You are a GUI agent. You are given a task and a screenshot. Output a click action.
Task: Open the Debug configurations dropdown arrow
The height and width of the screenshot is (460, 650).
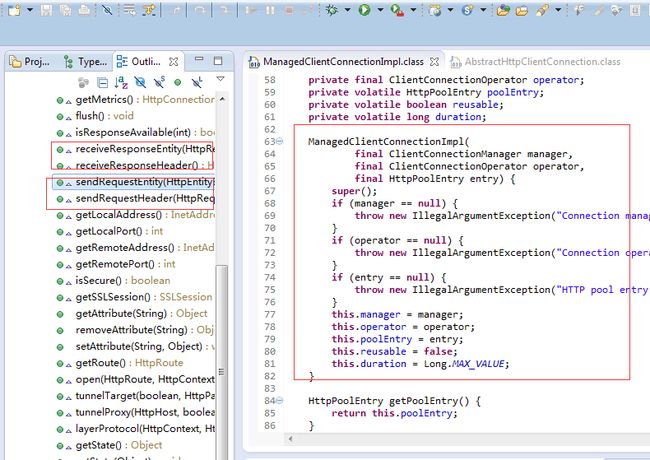[x=347, y=10]
